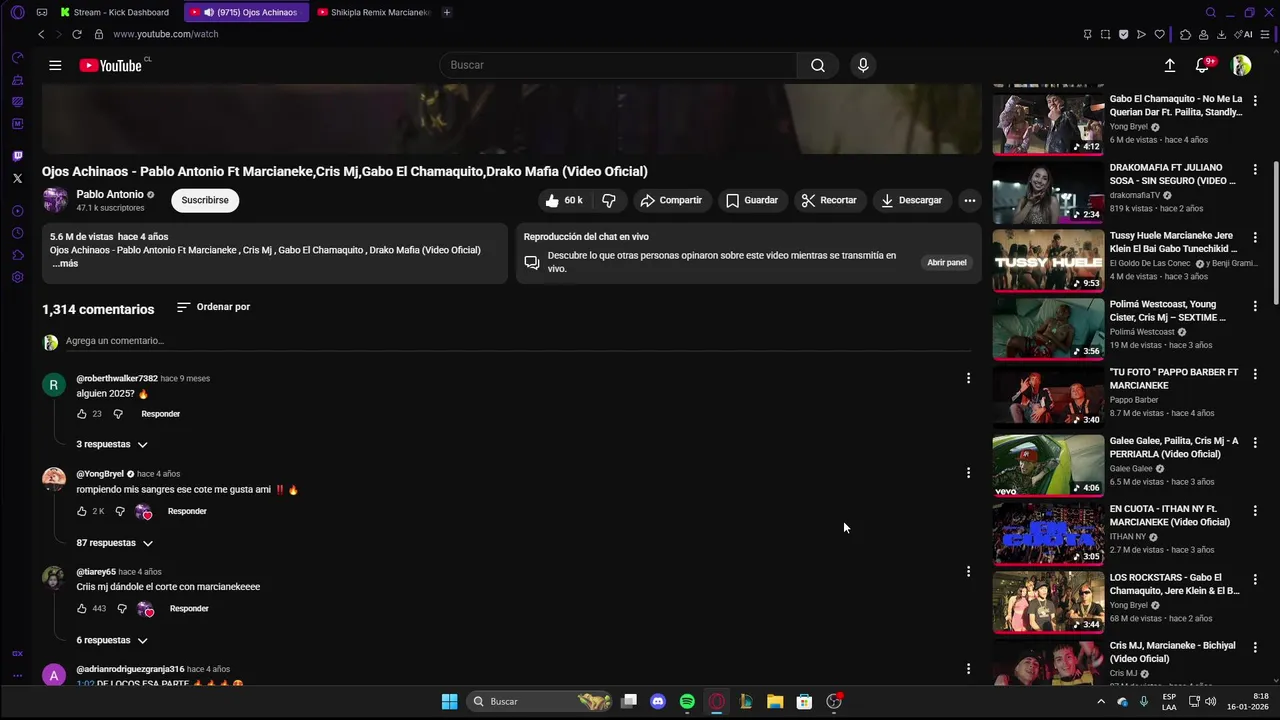
Task: Dislike the Ojos Achinaos video
Action: [609, 200]
